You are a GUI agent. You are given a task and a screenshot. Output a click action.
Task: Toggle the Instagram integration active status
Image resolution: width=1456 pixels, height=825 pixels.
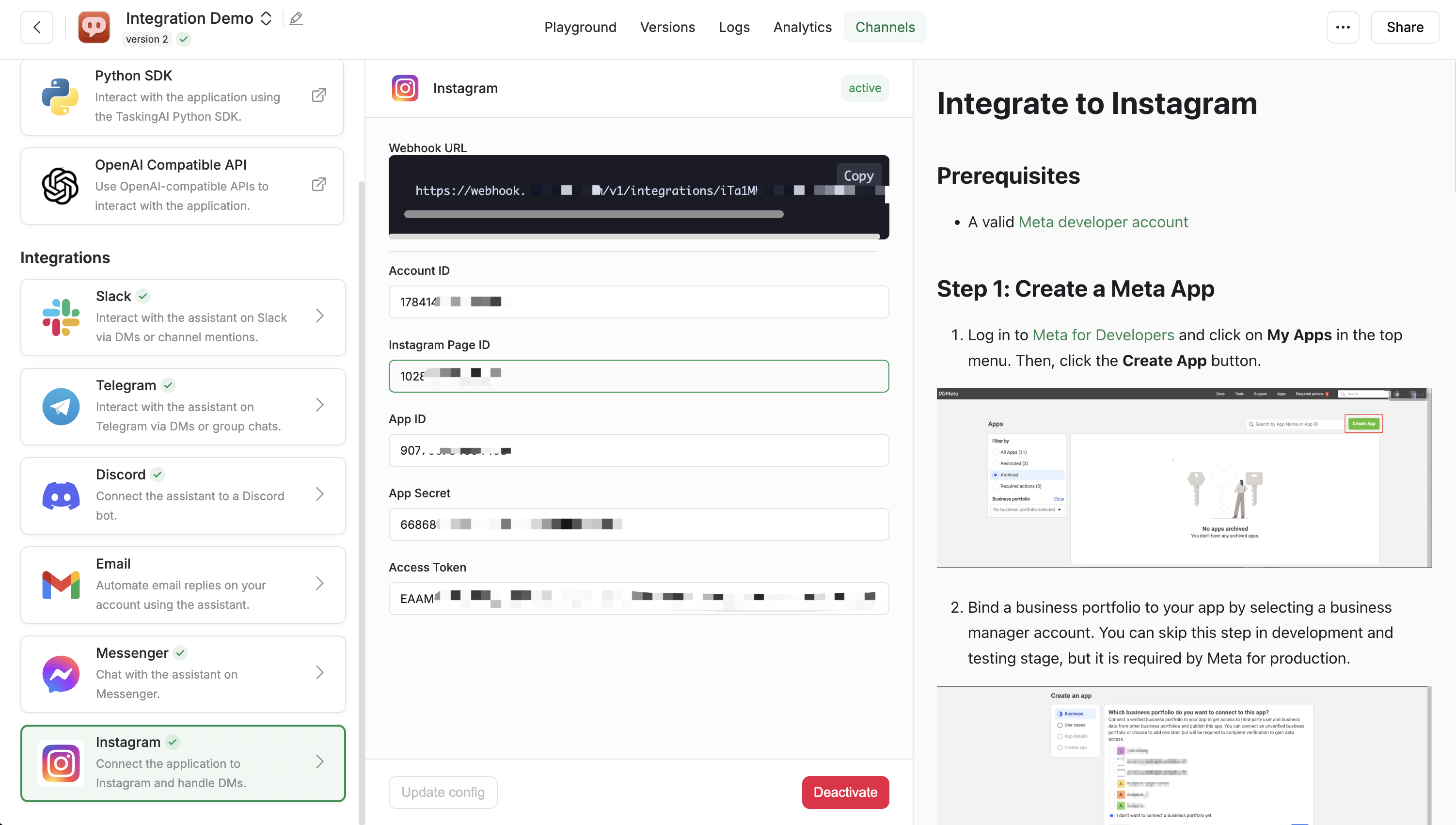click(x=846, y=792)
